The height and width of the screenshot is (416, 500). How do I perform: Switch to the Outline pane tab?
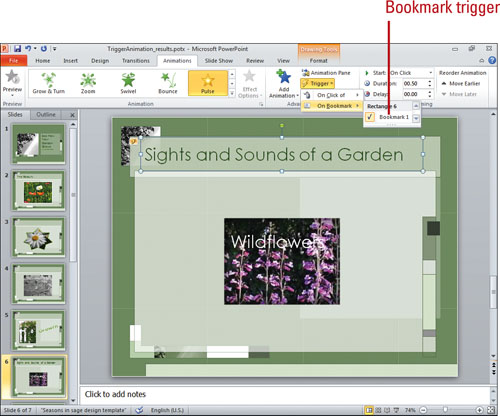tap(46, 115)
